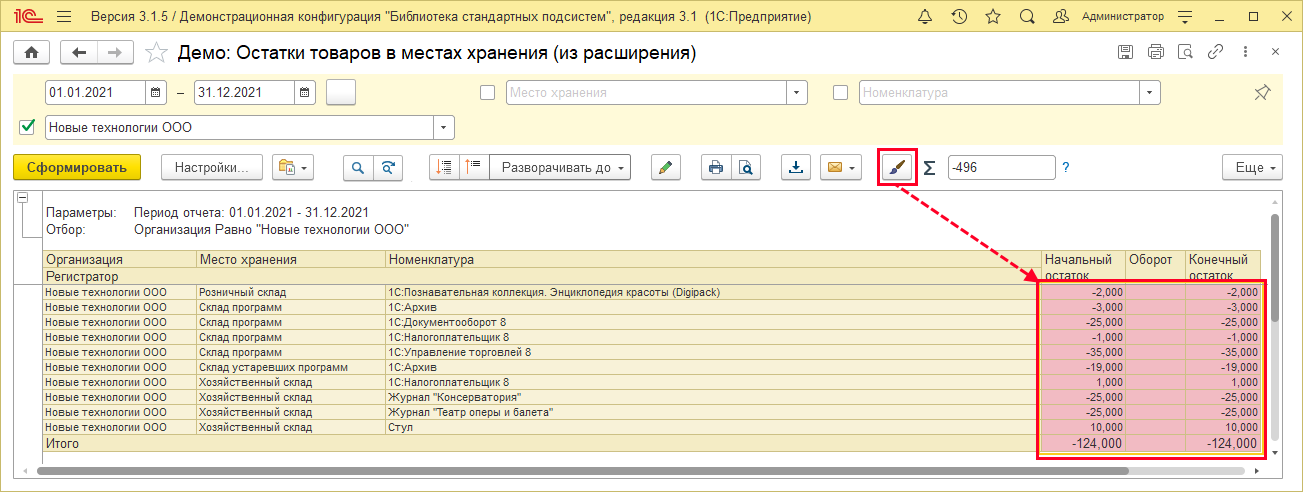
Task: Open Администратор user menu
Action: click(1123, 17)
